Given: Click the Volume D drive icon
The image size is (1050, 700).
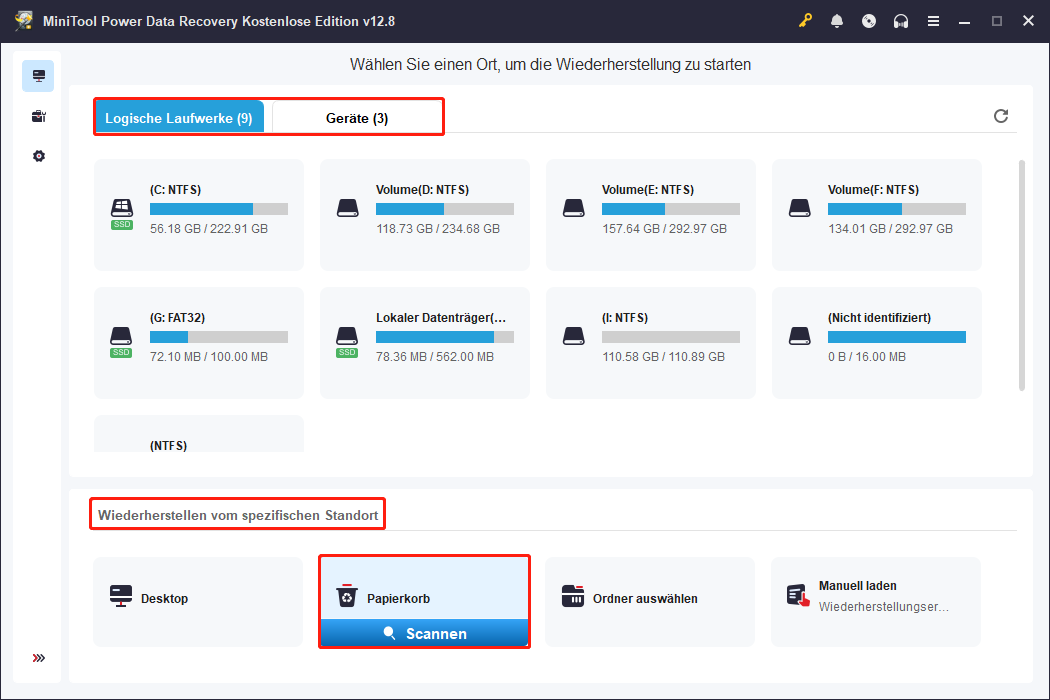Looking at the screenshot, I should click(x=348, y=208).
